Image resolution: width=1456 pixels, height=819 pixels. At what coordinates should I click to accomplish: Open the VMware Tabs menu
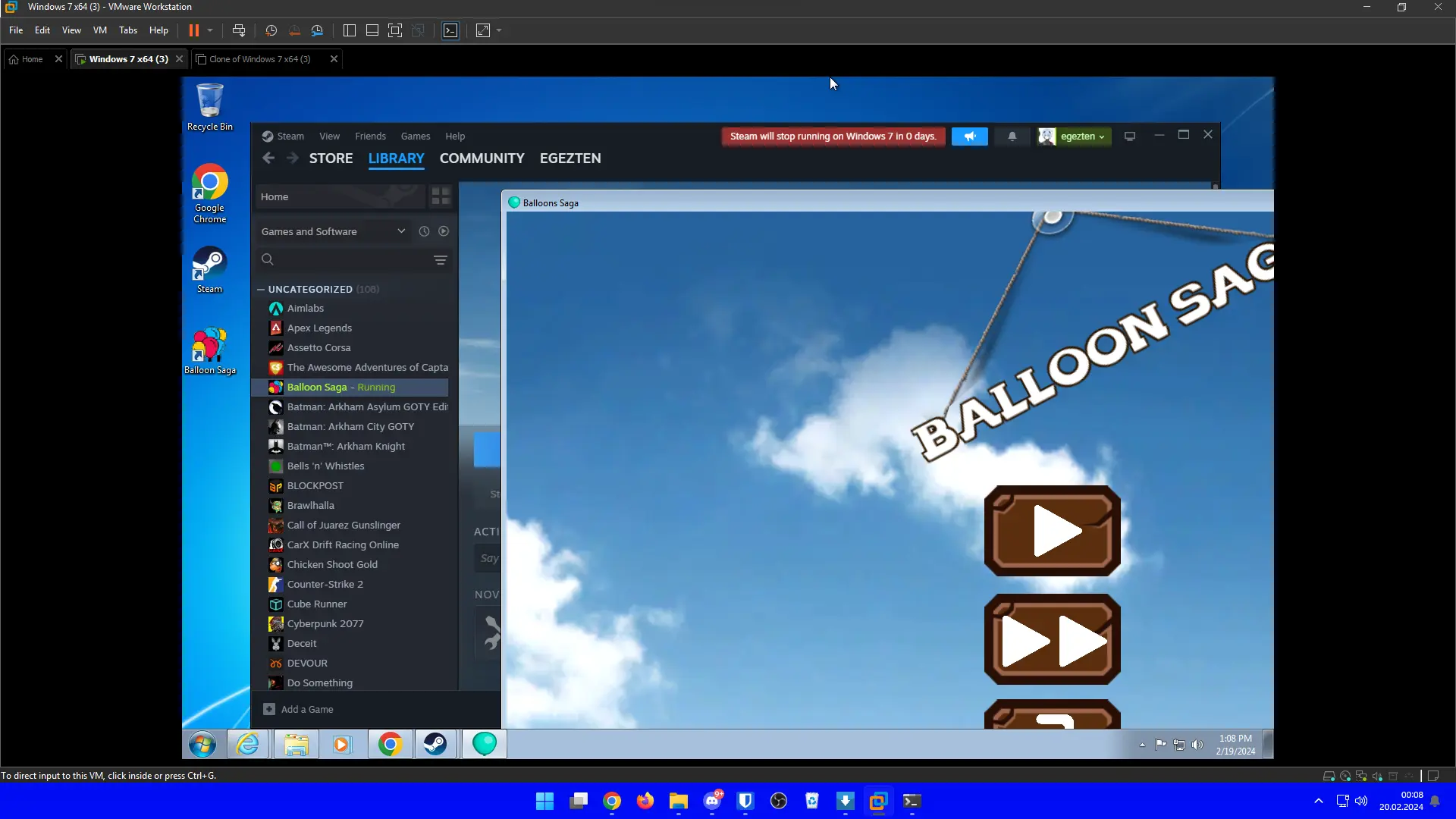click(128, 30)
